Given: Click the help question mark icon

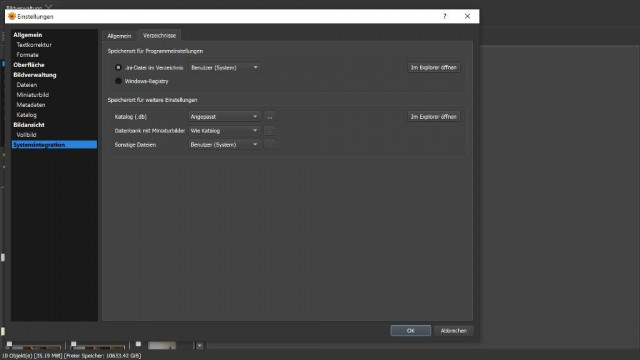Looking at the screenshot, I should click(444, 16).
